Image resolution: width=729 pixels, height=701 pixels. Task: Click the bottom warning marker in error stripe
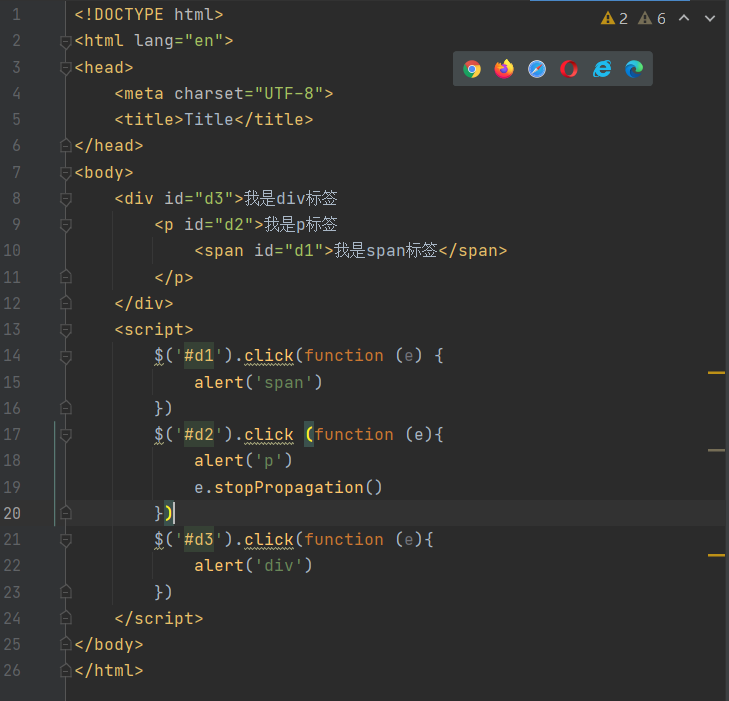tap(716, 554)
